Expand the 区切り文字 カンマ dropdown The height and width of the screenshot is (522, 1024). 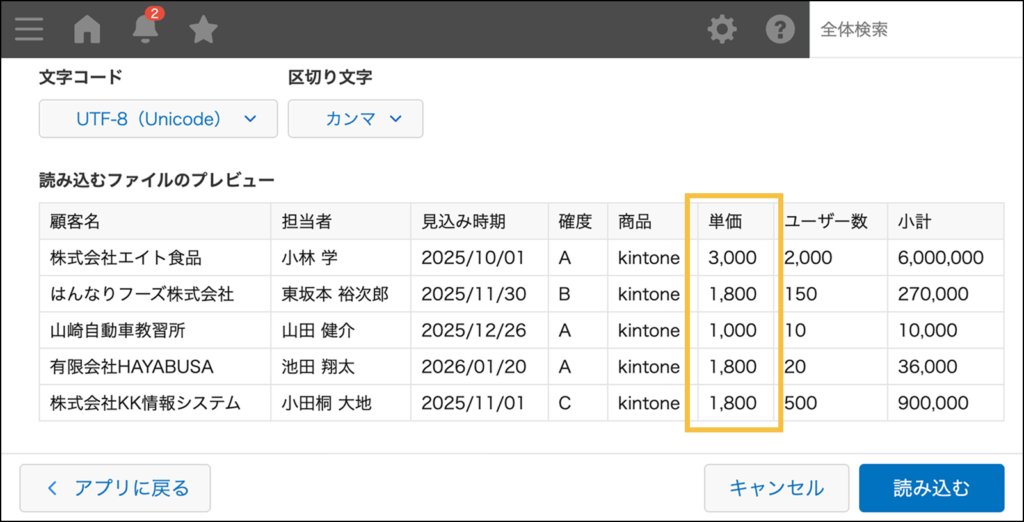click(355, 119)
